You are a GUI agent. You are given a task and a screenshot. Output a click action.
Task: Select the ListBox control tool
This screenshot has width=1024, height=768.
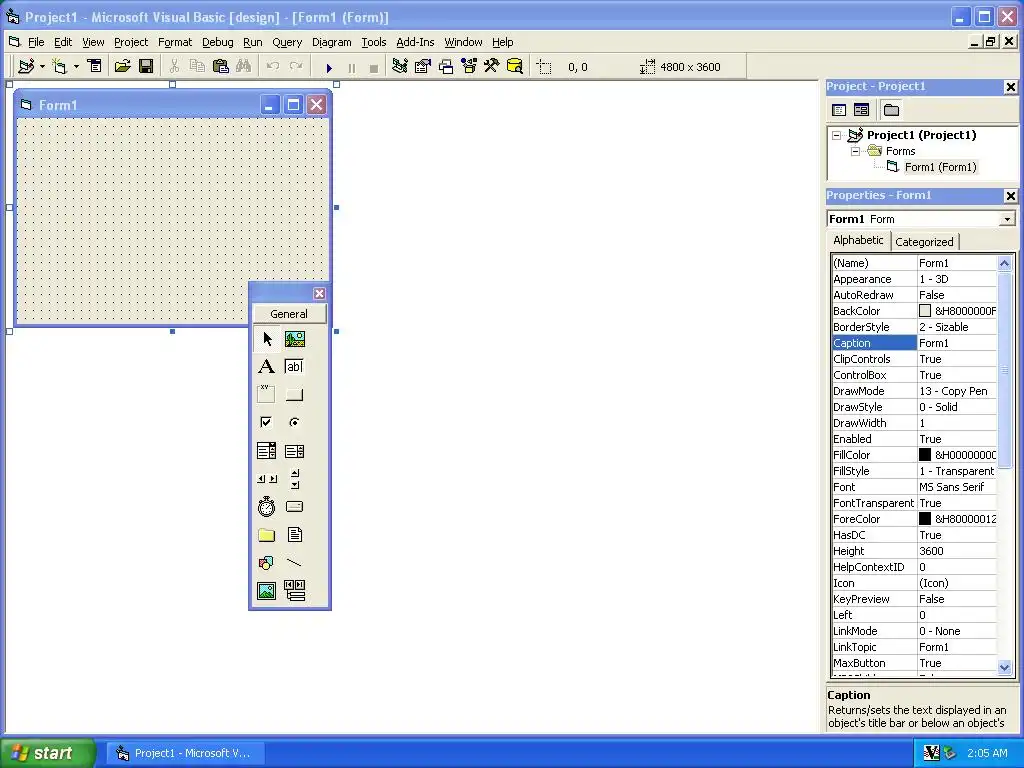(295, 451)
